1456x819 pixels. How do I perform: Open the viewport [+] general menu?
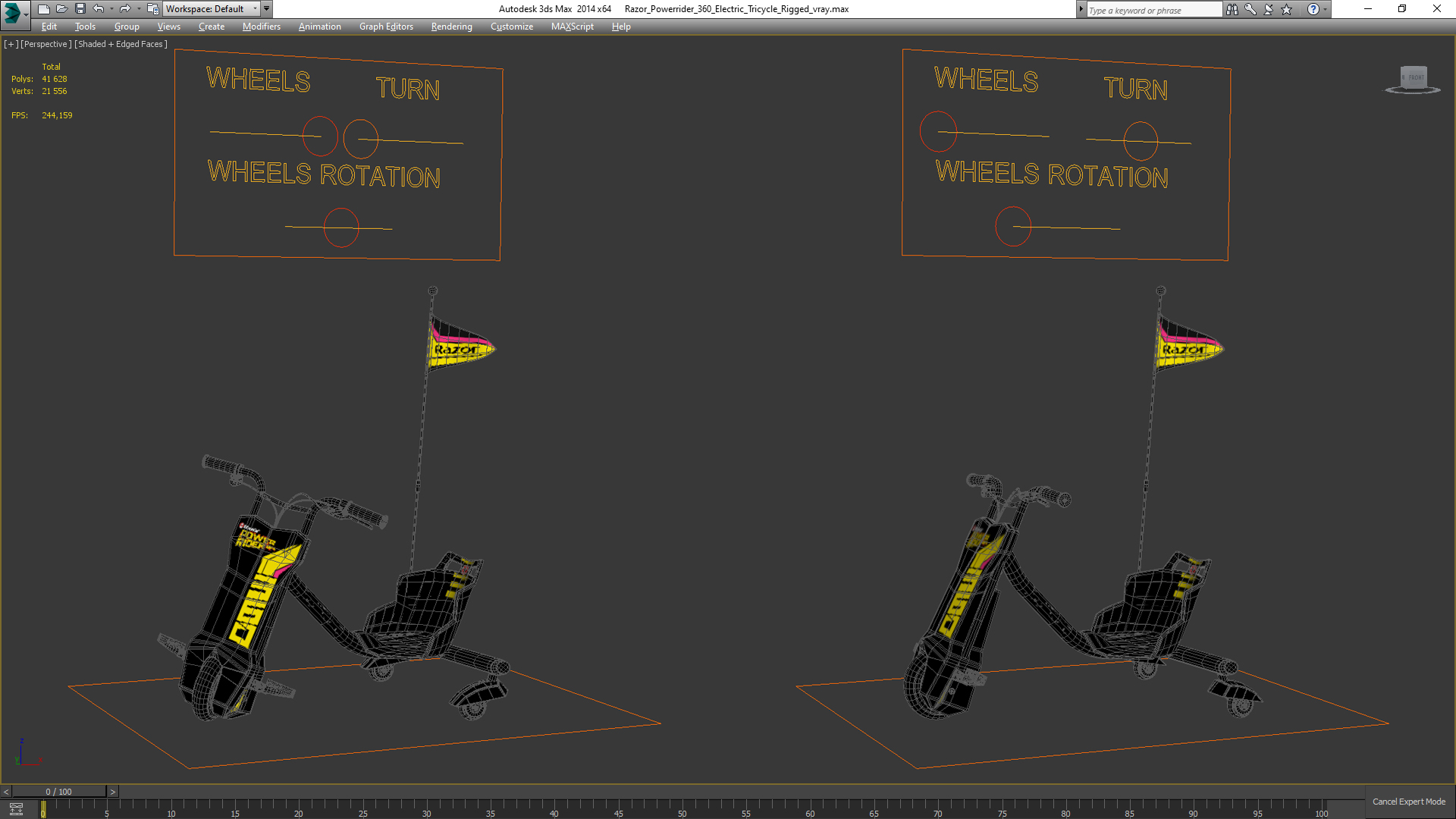11,44
